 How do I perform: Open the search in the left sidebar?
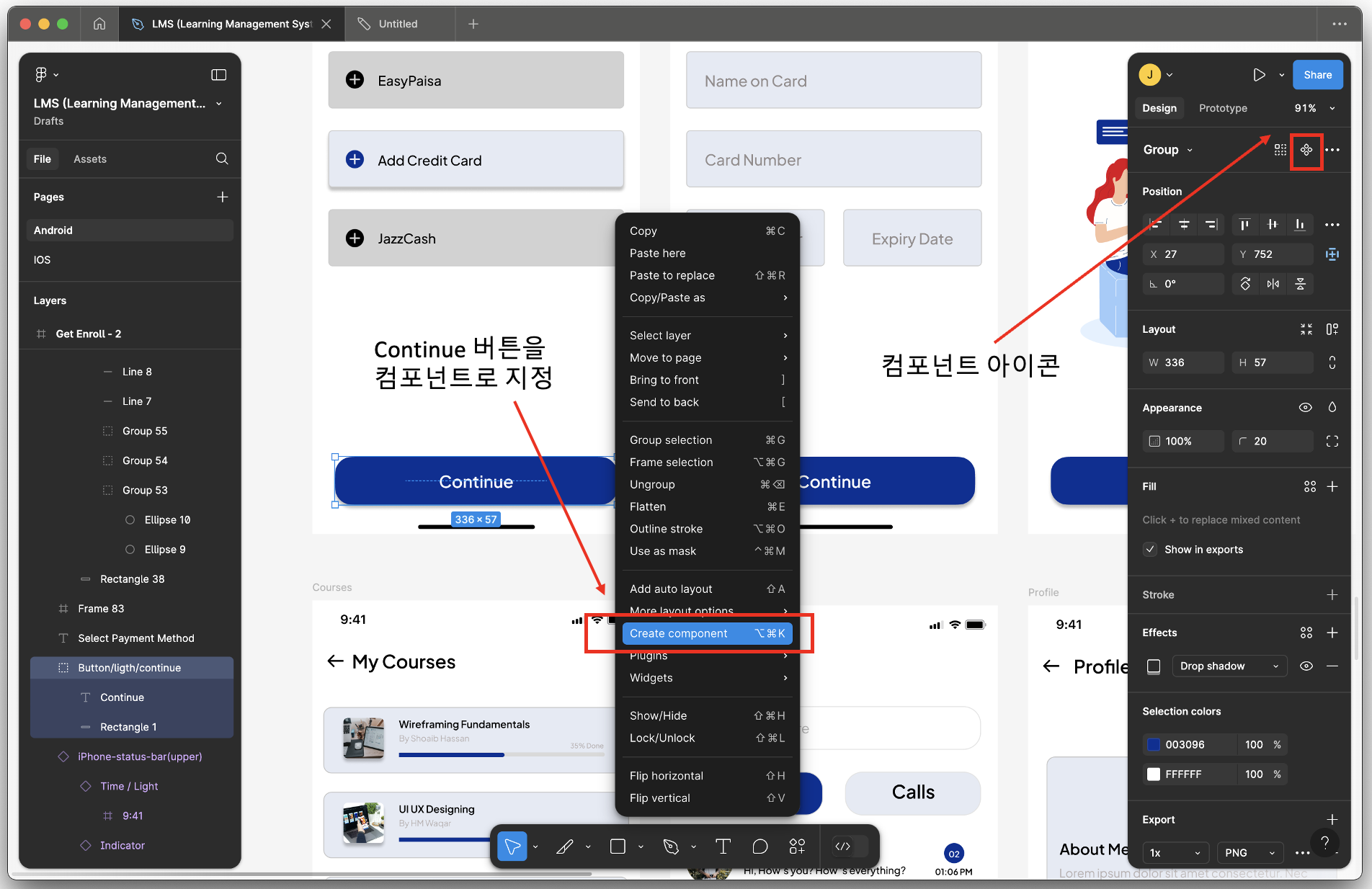point(221,158)
